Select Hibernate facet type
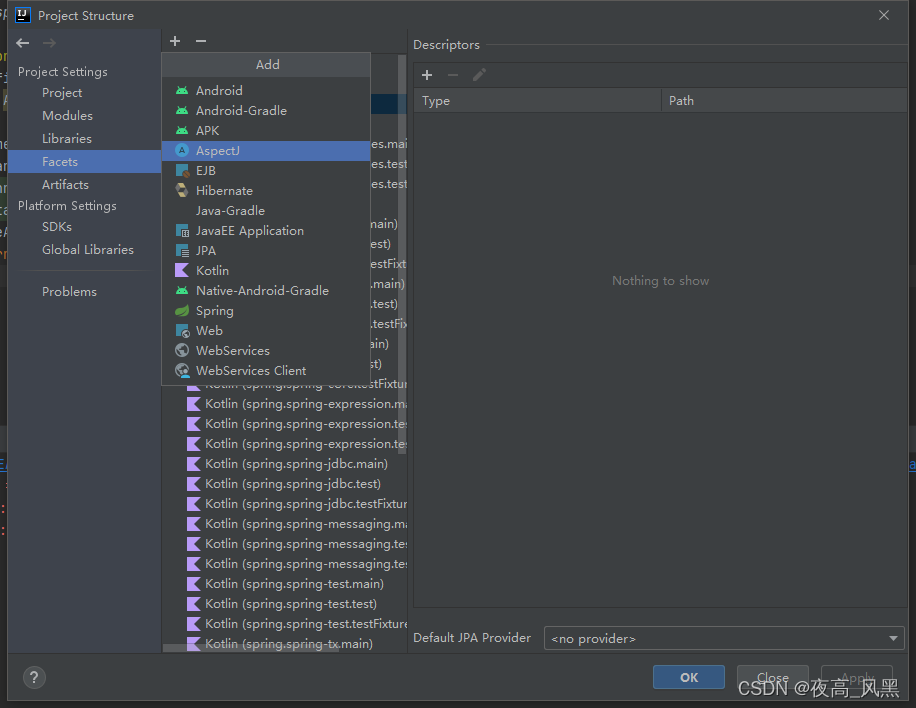Screen dimensions: 916x708 (x=266, y=190)
